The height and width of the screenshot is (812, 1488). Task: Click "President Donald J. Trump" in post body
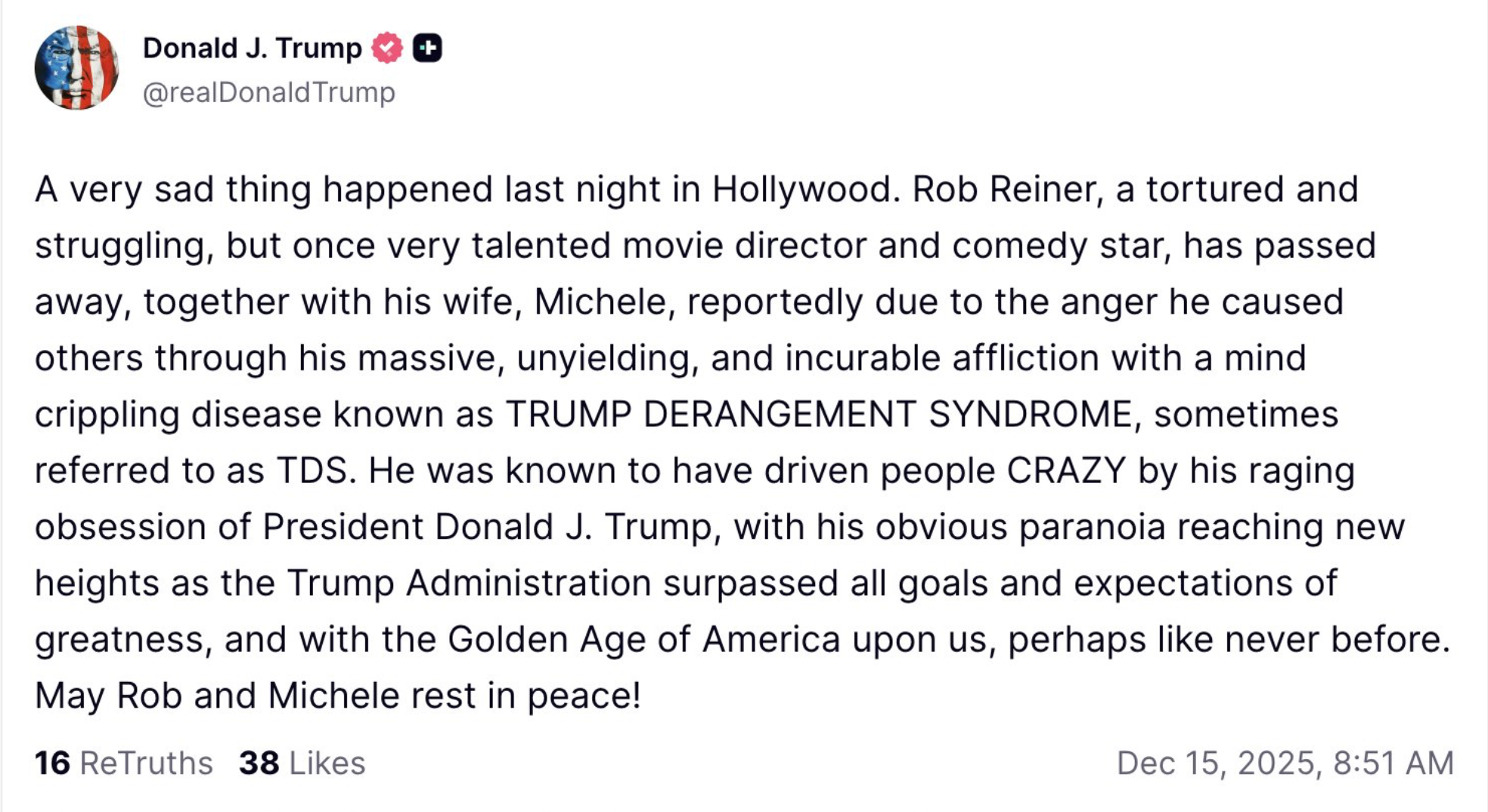tap(488, 527)
